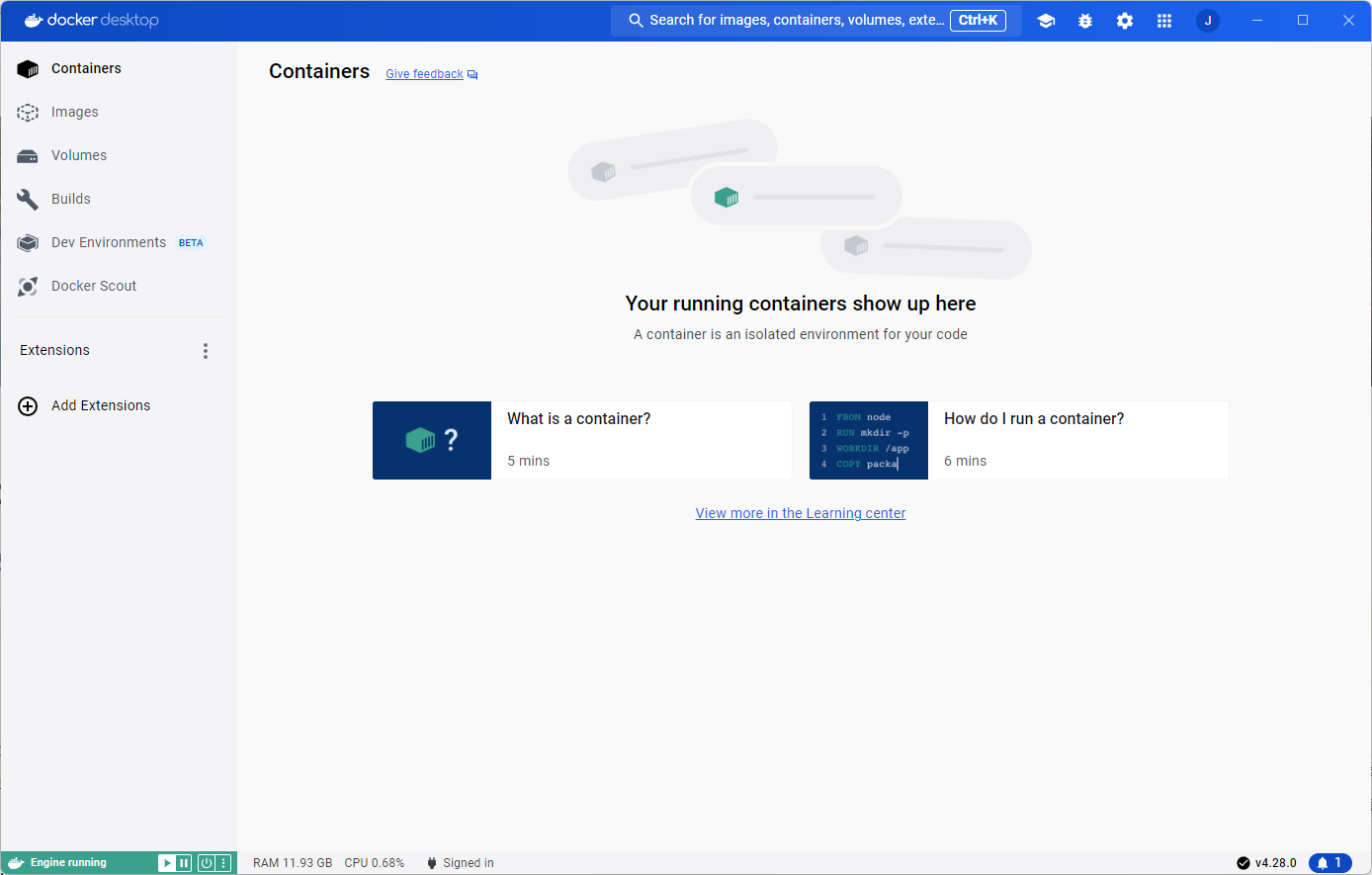Click the Images dashed-cube icon

[28, 112]
